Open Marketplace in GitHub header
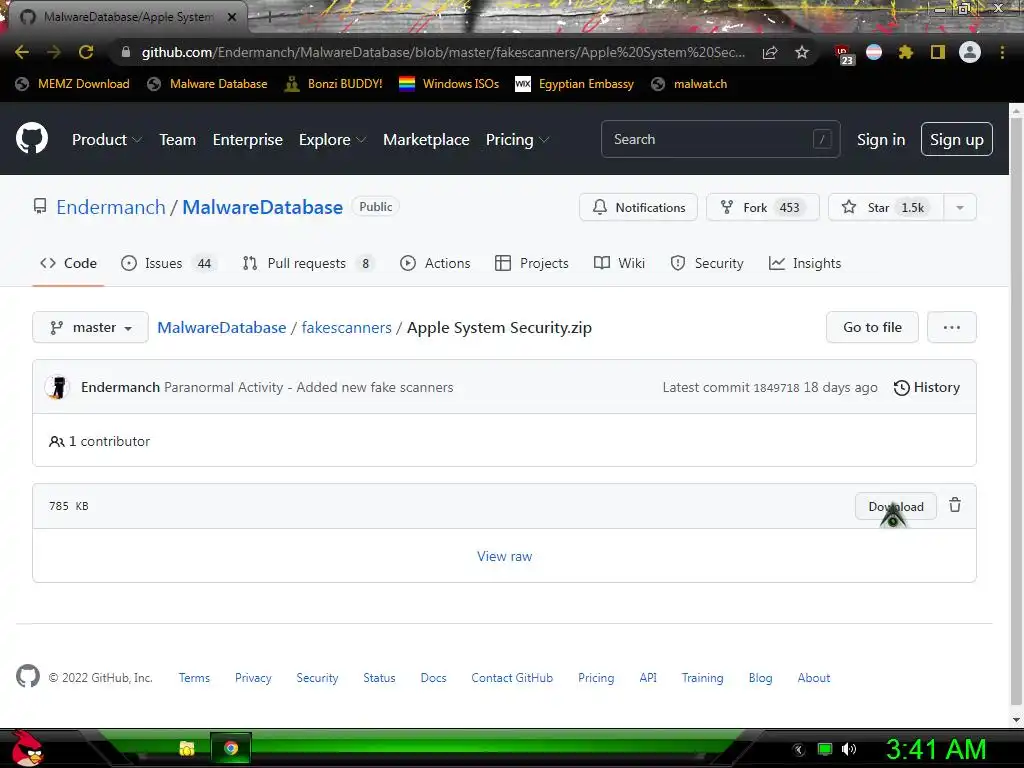 coord(426,140)
